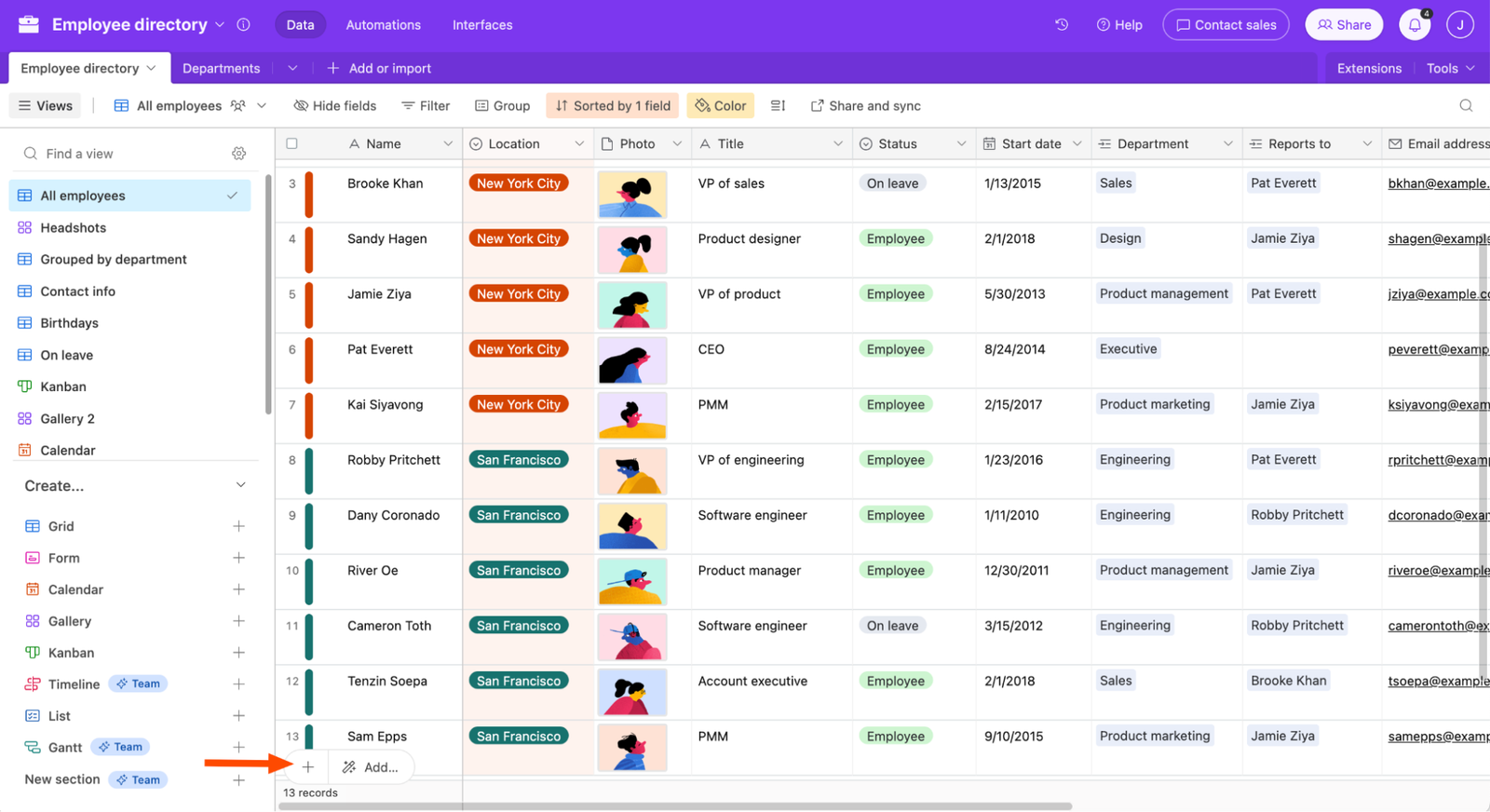Select the Hide fields option

(x=335, y=106)
